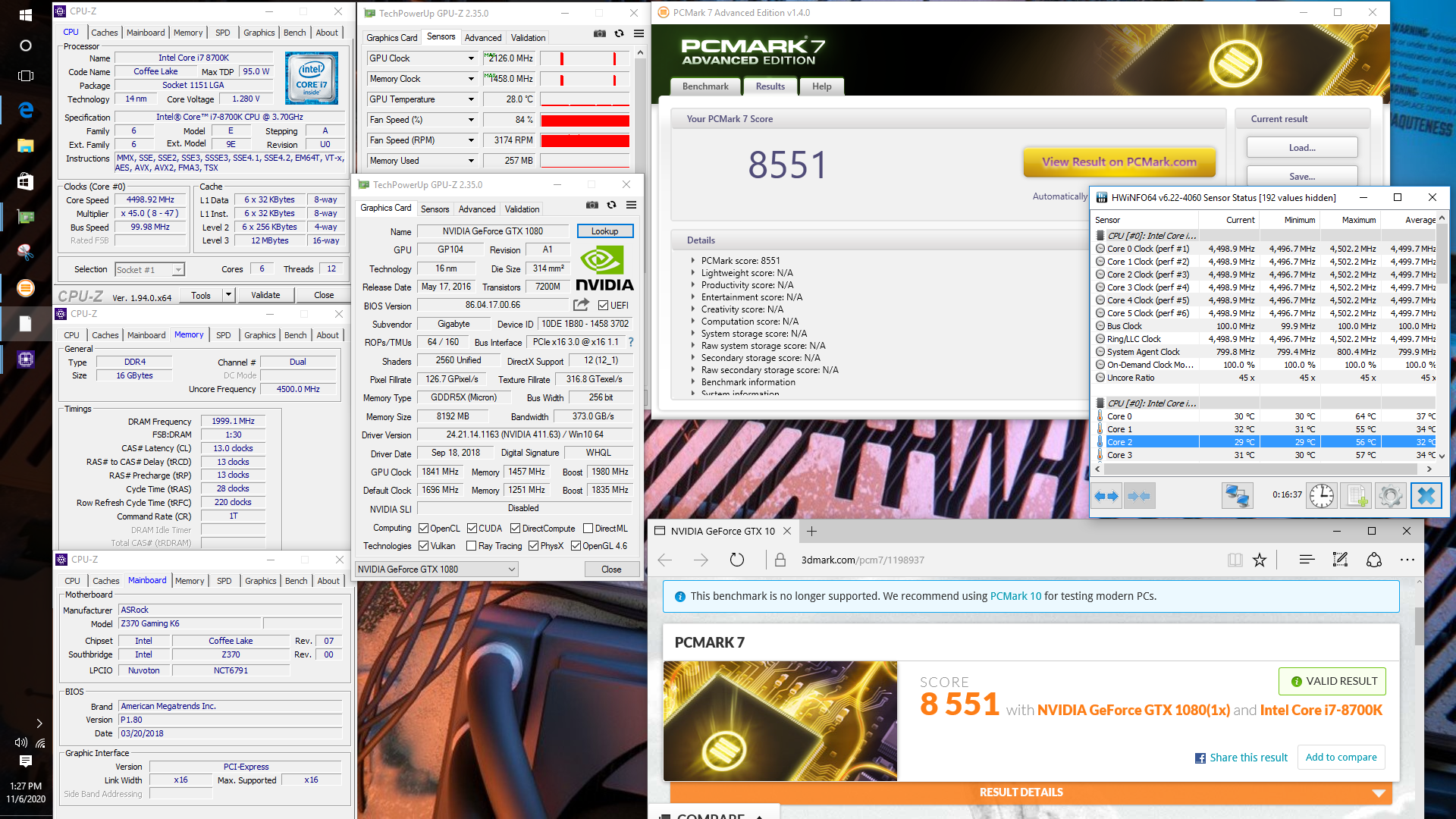Open the Windows Start menu
Image resolution: width=1456 pixels, height=819 pixels.
click(25, 14)
